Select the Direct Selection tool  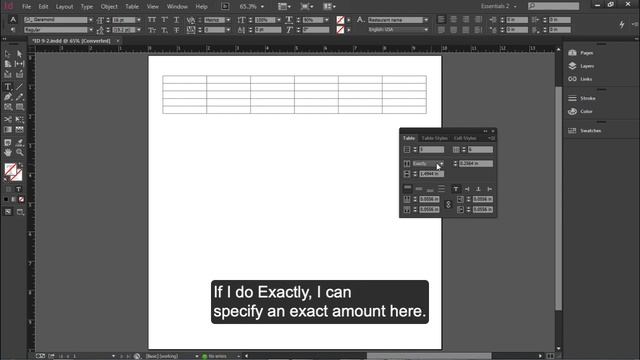19,54
